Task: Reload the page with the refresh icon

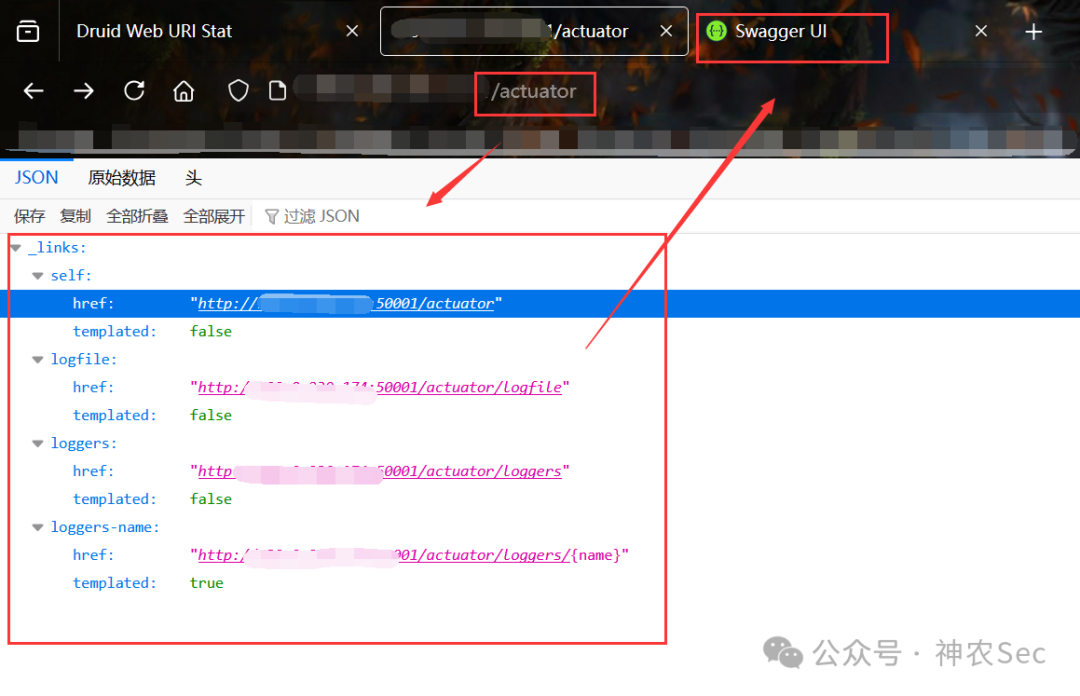Action: [x=134, y=91]
